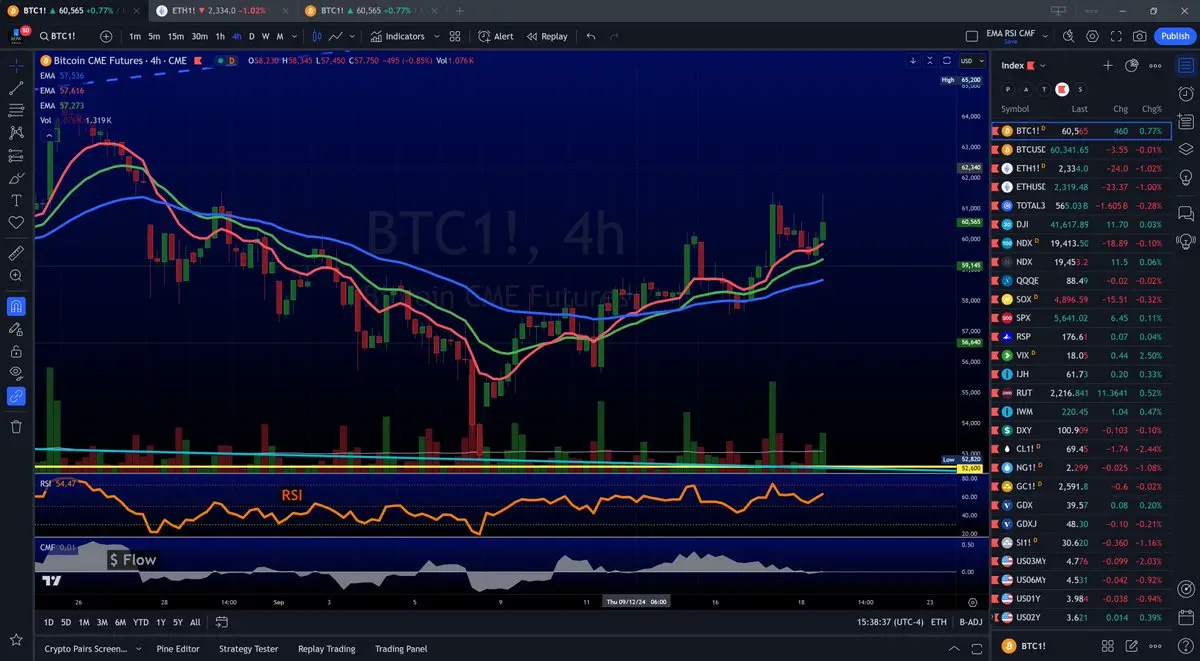1200x661 pixels.
Task: Toggle the drawings sync link icon
Action: click(16, 396)
